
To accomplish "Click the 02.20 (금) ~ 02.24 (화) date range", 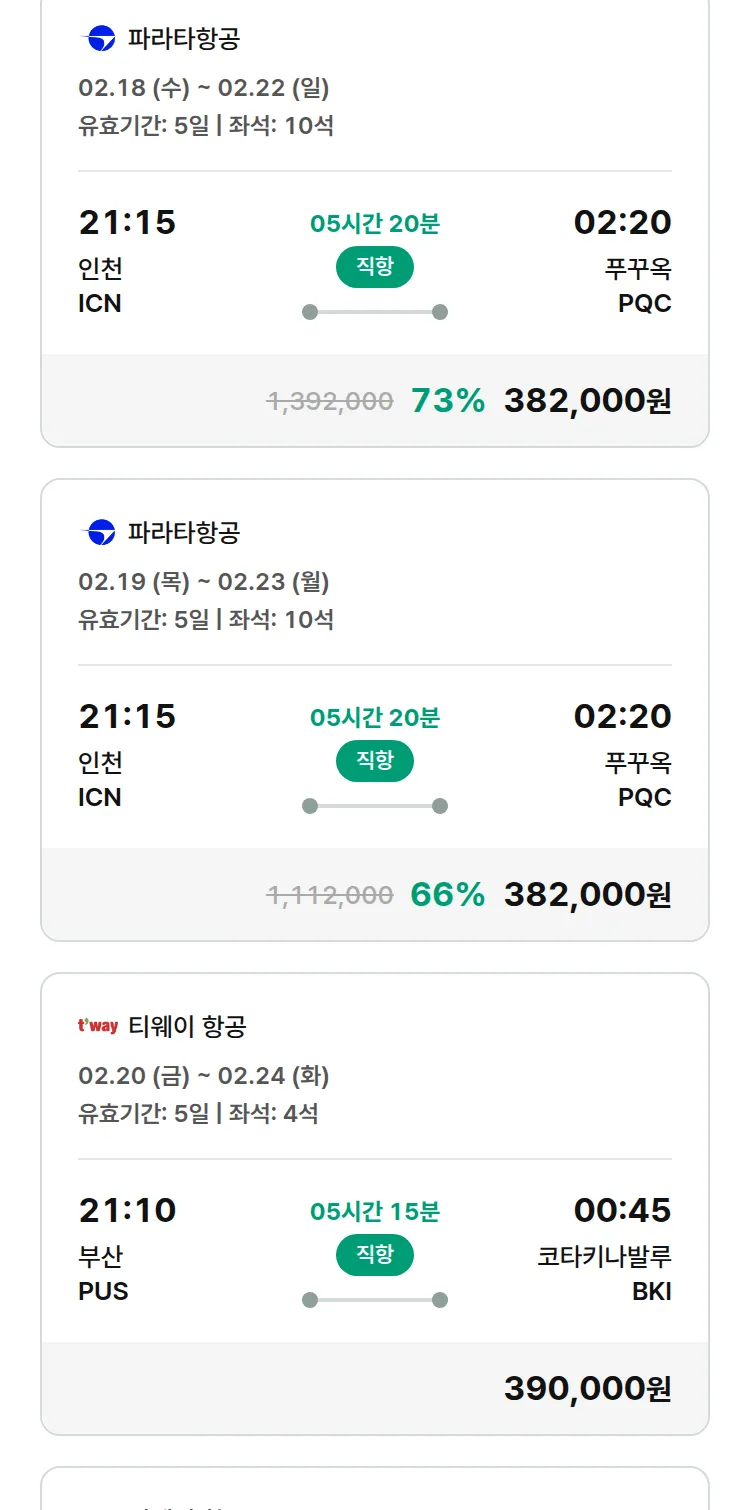I will (x=204, y=1076).
